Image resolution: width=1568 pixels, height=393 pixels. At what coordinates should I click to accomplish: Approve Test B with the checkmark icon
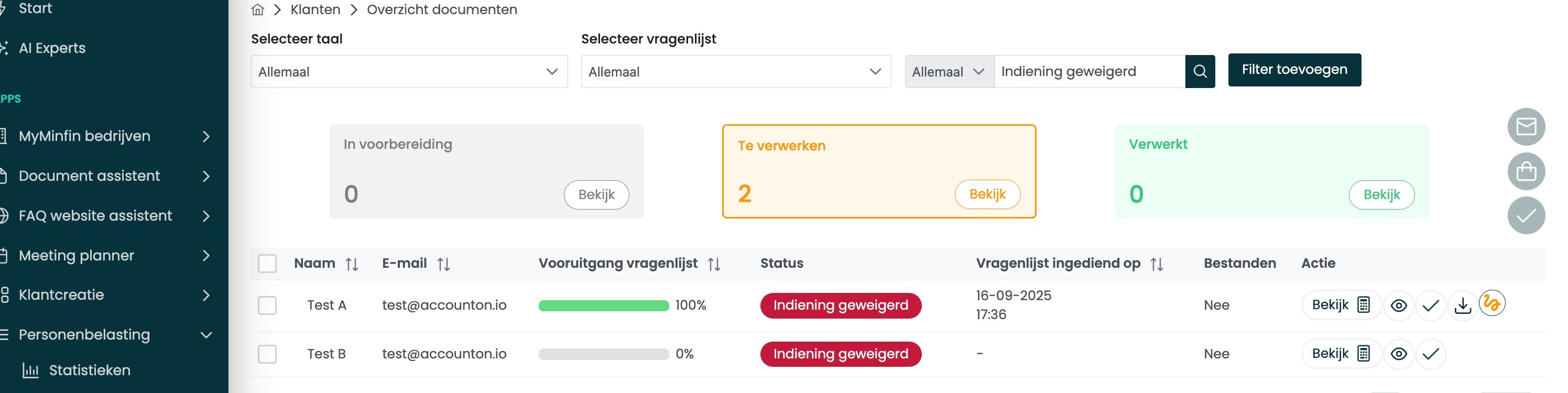(x=1431, y=354)
